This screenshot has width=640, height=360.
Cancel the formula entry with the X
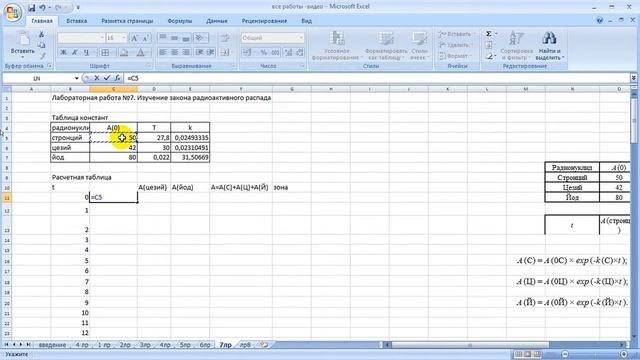[x=97, y=78]
